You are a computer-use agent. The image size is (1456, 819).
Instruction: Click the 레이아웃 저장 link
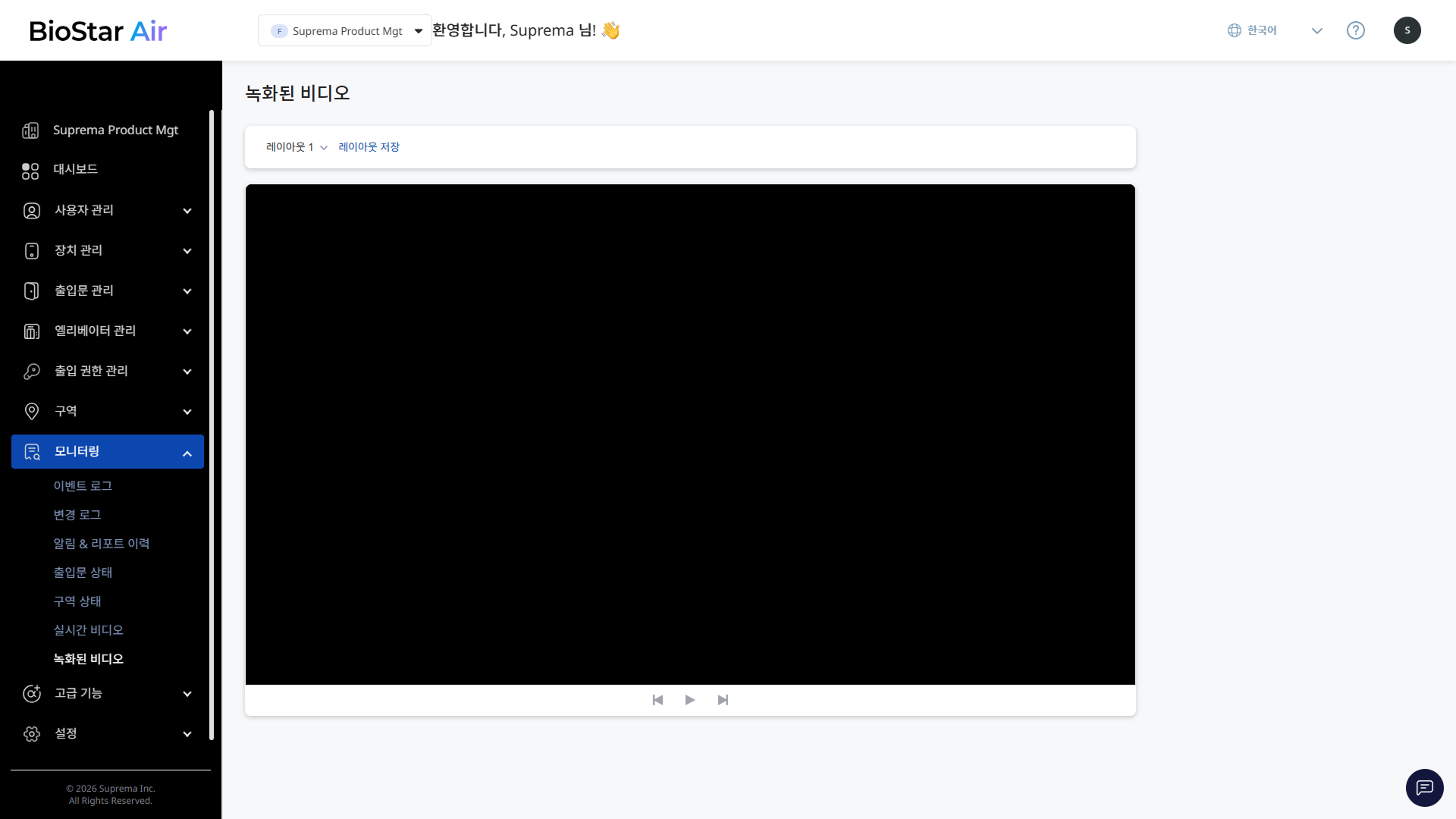pyautogui.click(x=369, y=147)
